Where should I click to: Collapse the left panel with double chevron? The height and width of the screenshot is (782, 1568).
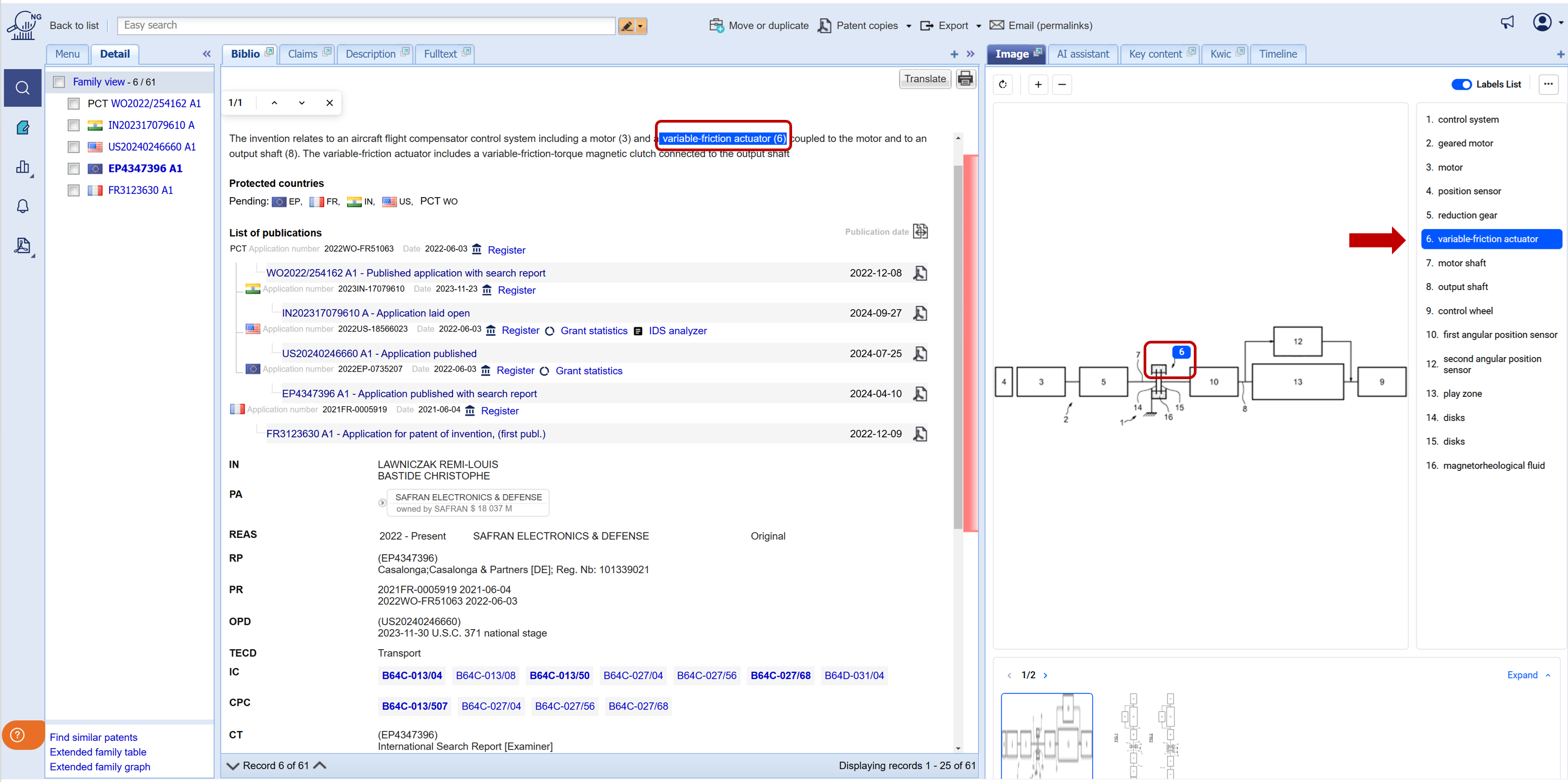coord(206,54)
